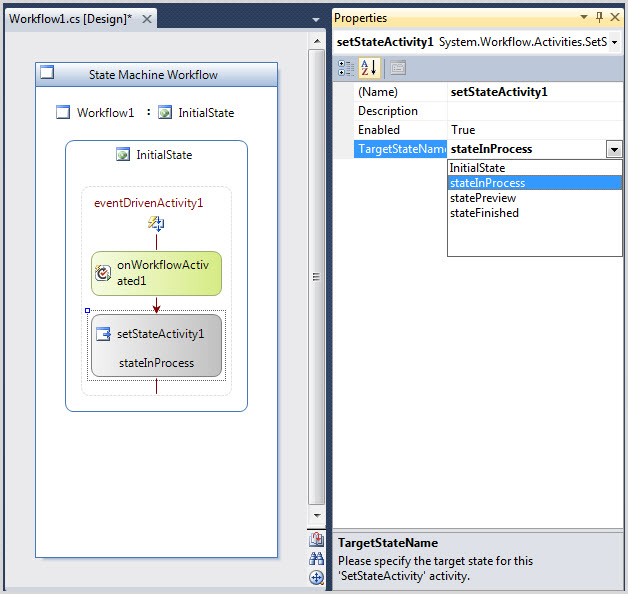Click the designer scrollbar up arrow
628x594 pixels.
pos(317,41)
